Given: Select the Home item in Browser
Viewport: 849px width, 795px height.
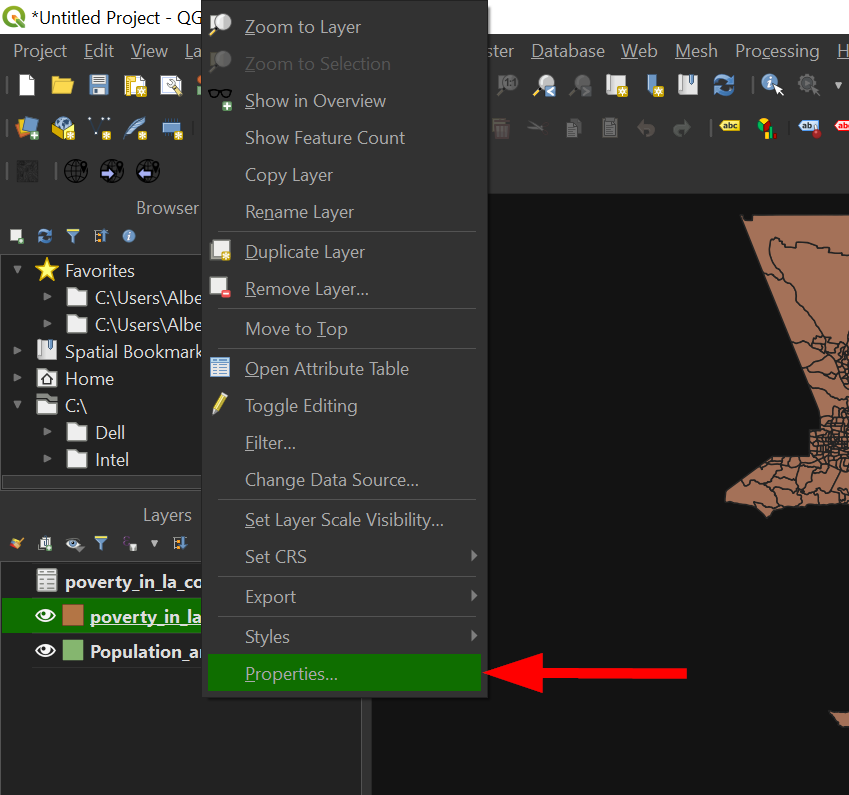Looking at the screenshot, I should pyautogui.click(x=89, y=379).
